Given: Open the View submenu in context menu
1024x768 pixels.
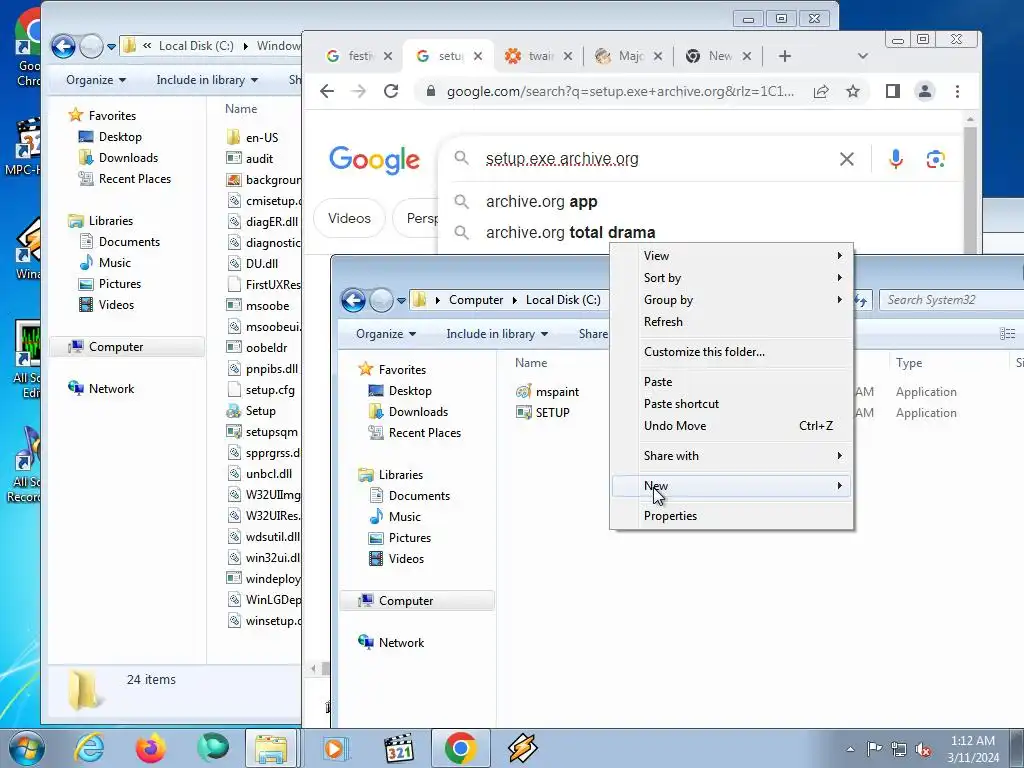Looking at the screenshot, I should pos(731,256).
